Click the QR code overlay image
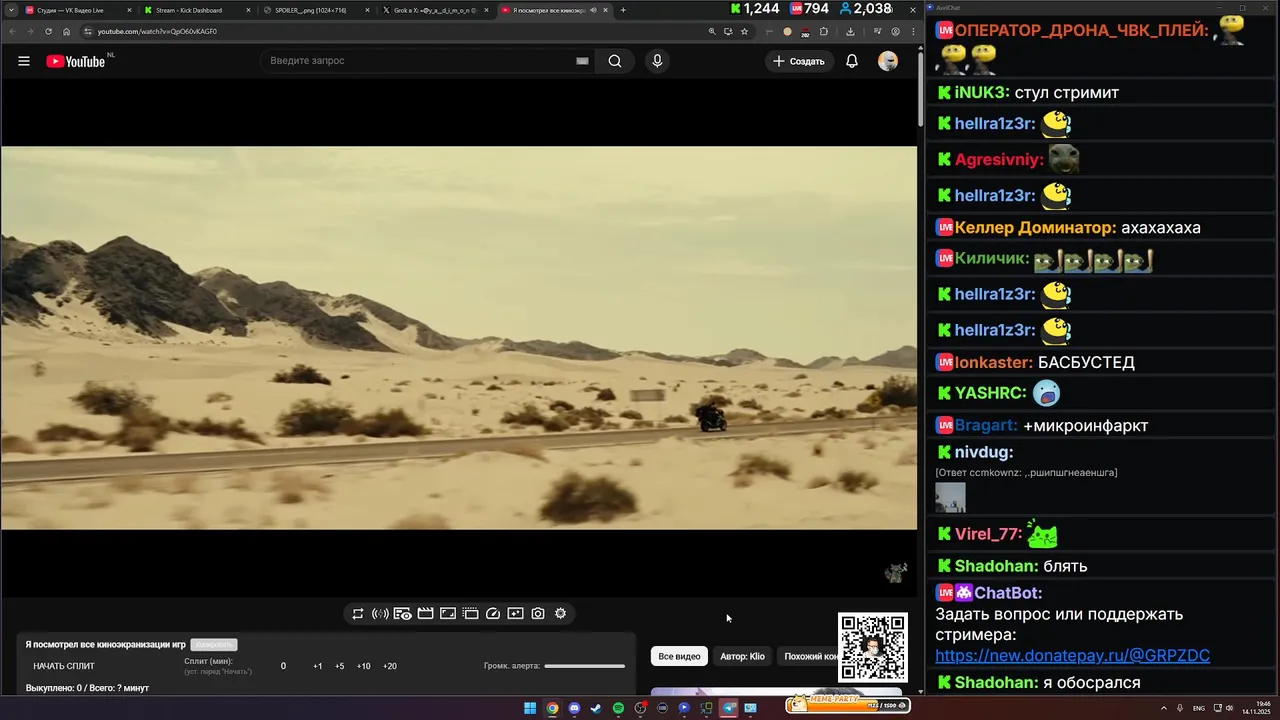The height and width of the screenshot is (720, 1280). (873, 648)
